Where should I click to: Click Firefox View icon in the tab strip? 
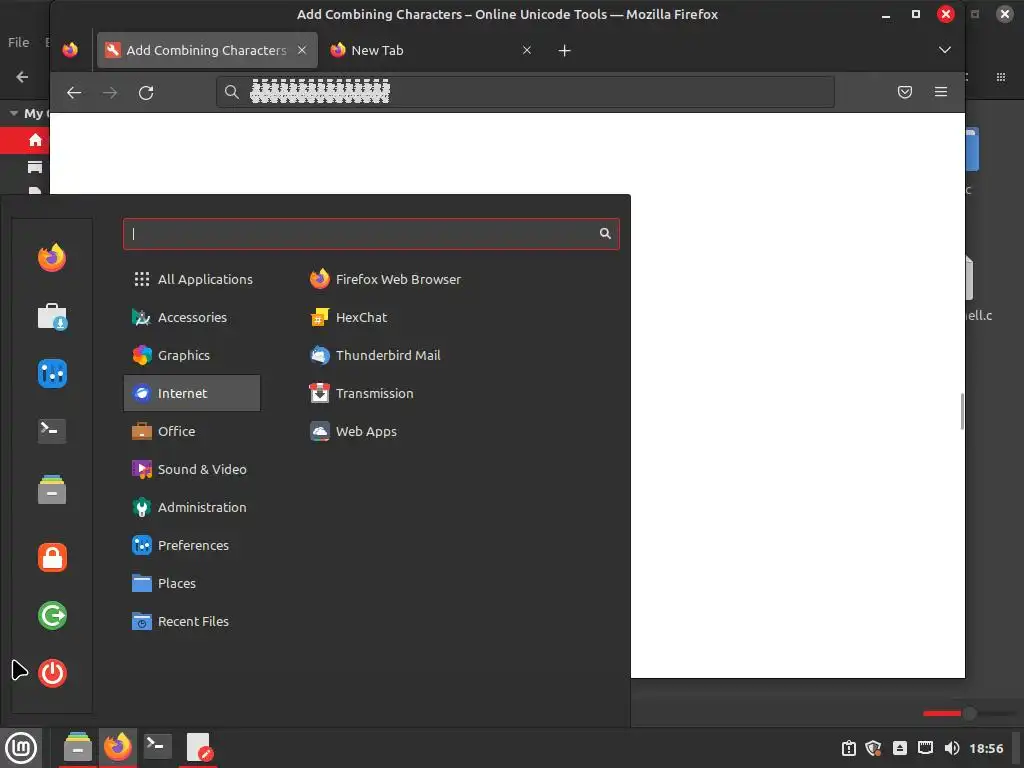click(70, 50)
